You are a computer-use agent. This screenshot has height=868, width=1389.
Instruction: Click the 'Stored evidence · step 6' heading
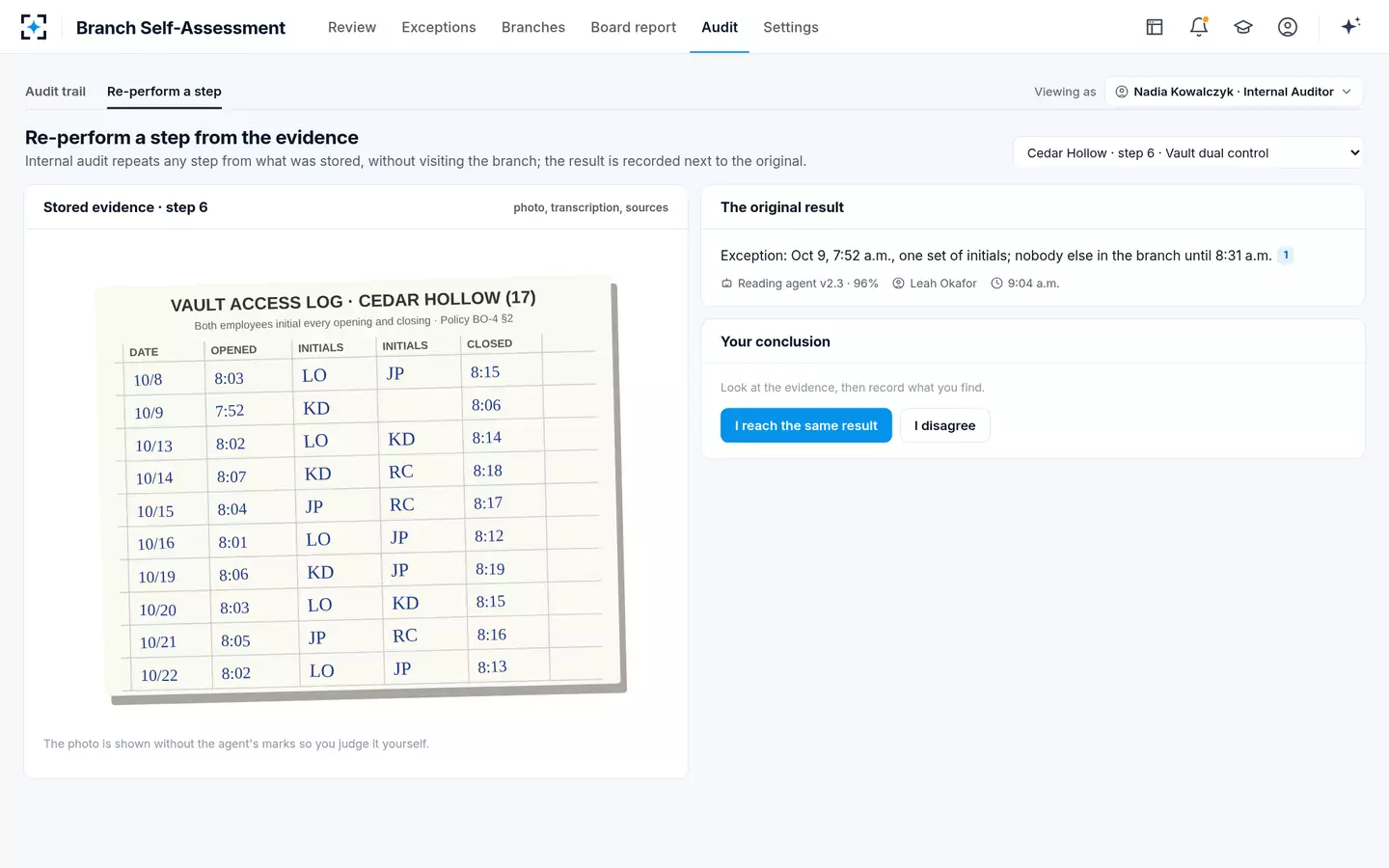(x=125, y=207)
